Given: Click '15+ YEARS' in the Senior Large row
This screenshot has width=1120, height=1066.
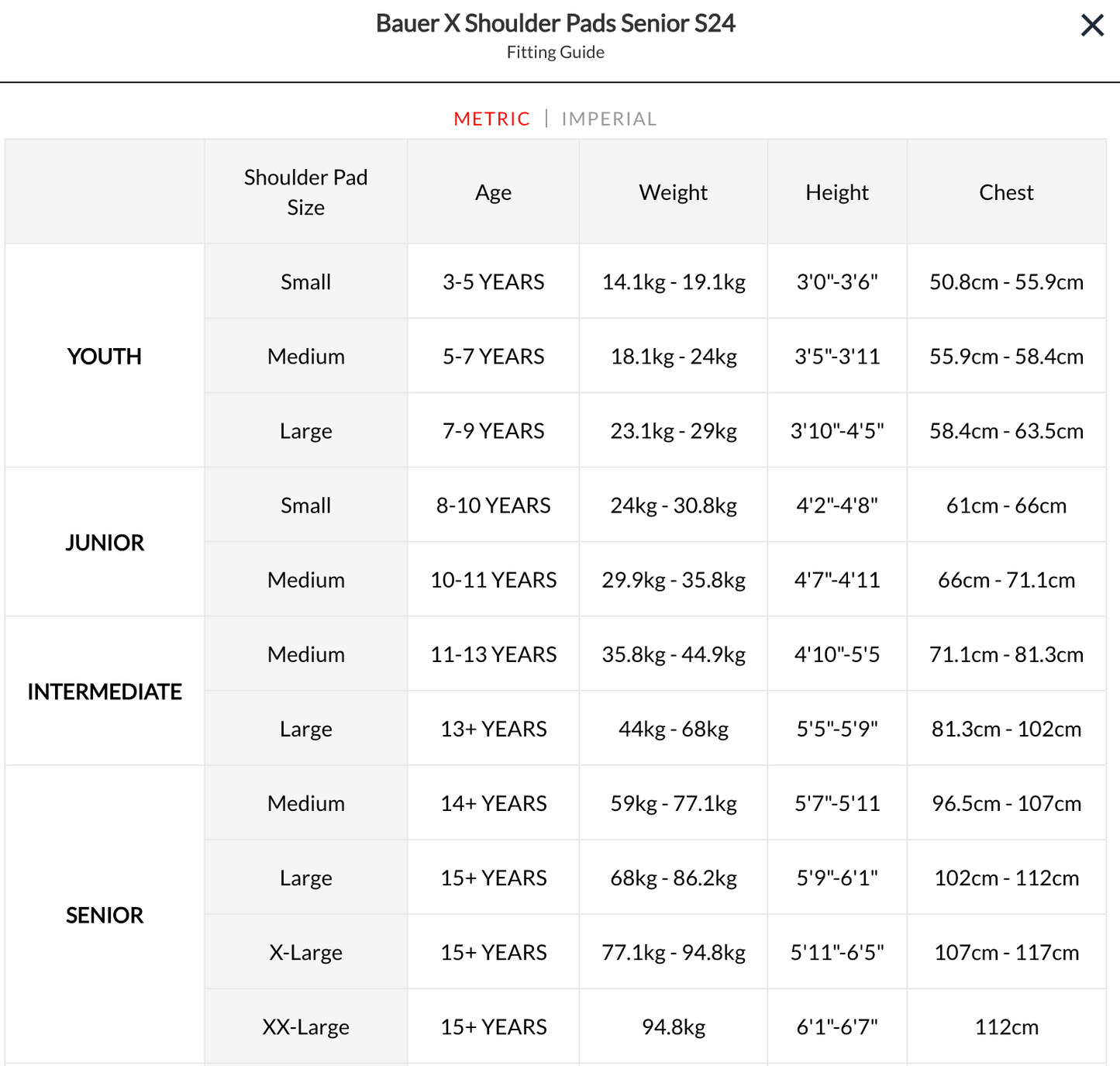Looking at the screenshot, I should coord(494,878).
